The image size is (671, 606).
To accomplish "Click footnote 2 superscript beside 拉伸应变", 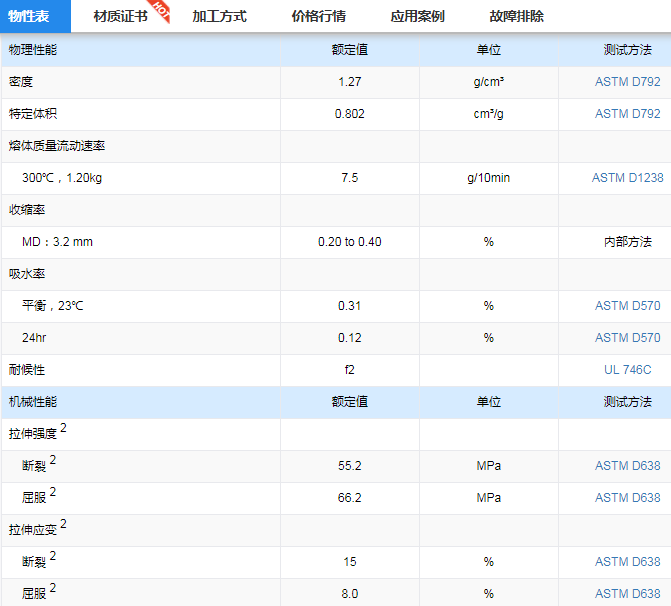I will point(63,524).
